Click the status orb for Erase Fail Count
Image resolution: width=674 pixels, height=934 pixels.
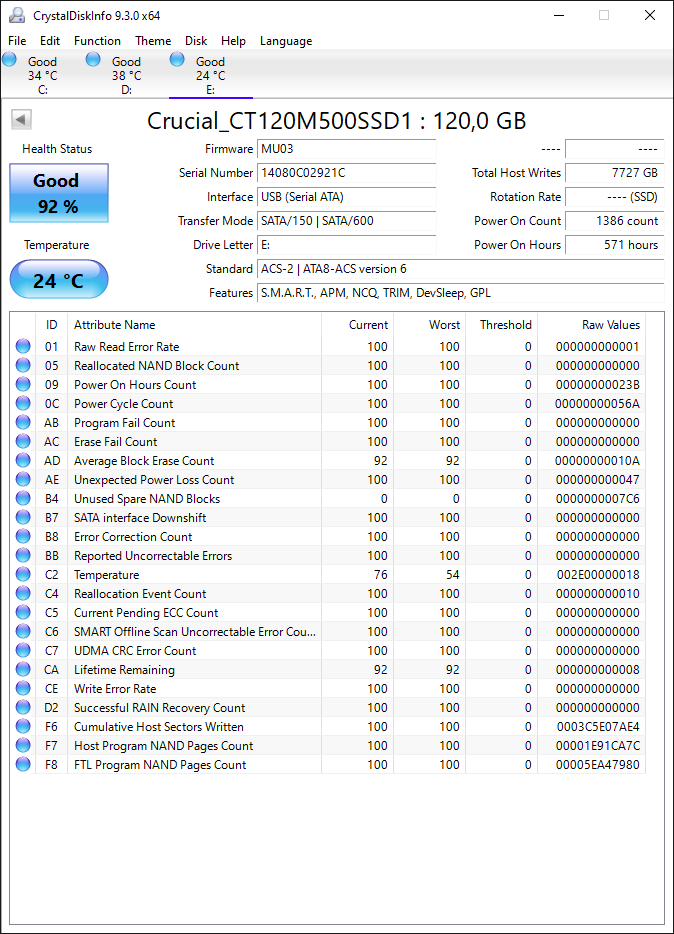tap(23, 441)
